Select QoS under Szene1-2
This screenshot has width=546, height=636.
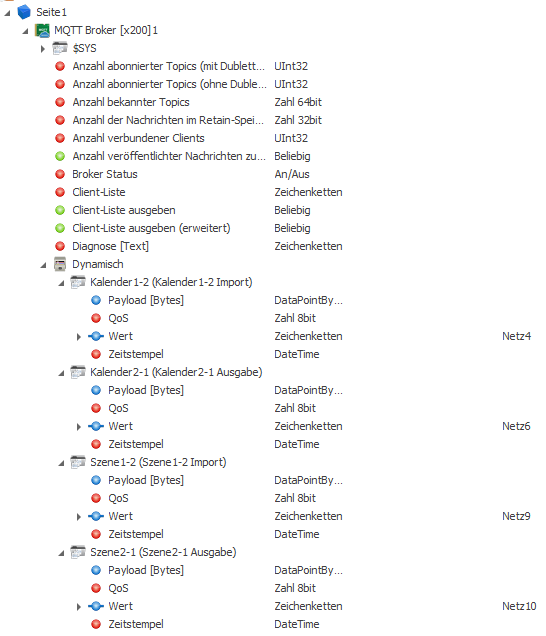tap(118, 498)
